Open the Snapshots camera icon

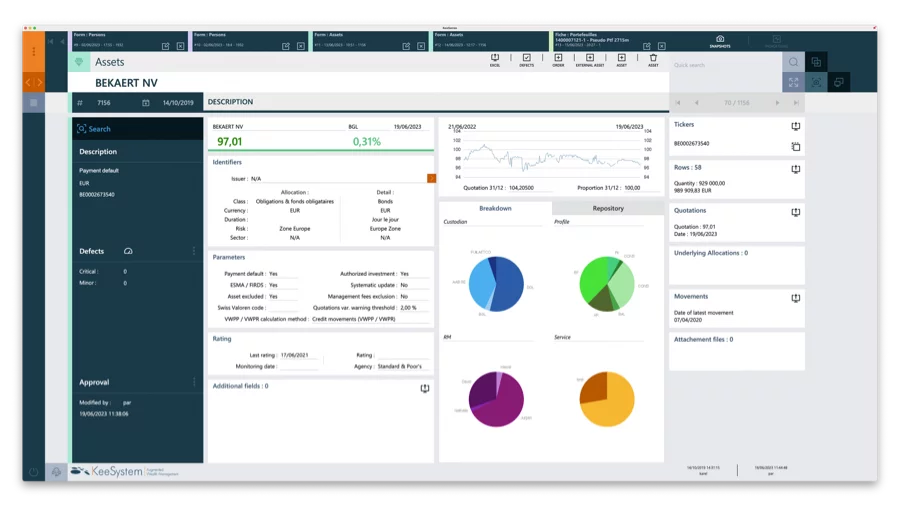click(720, 41)
